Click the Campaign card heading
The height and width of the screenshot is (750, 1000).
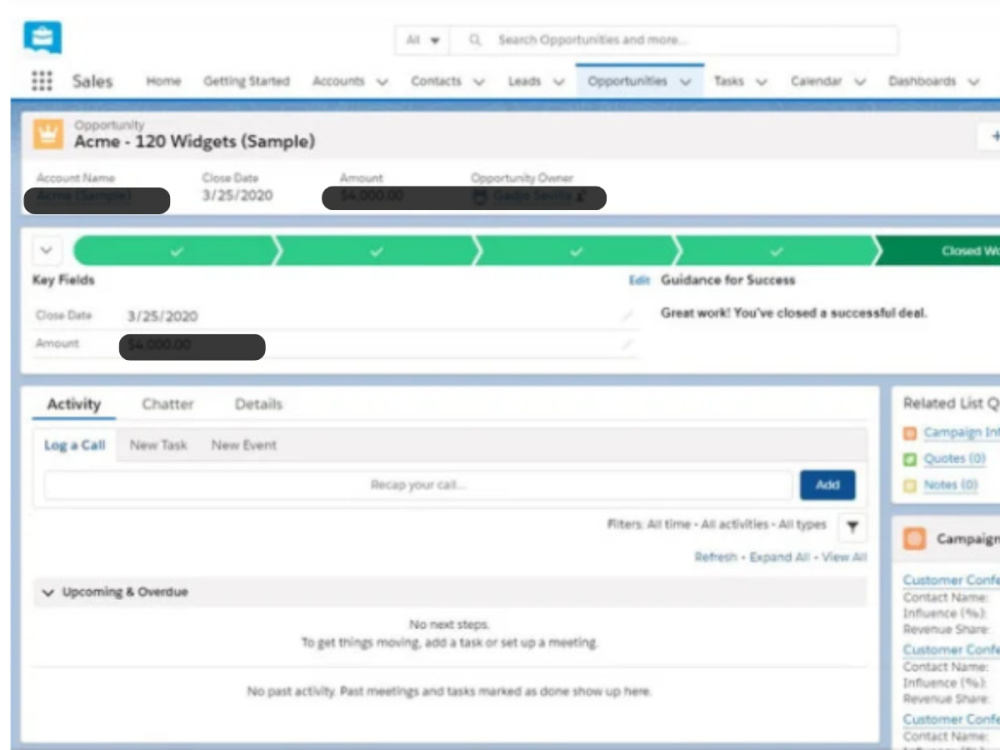pos(968,539)
